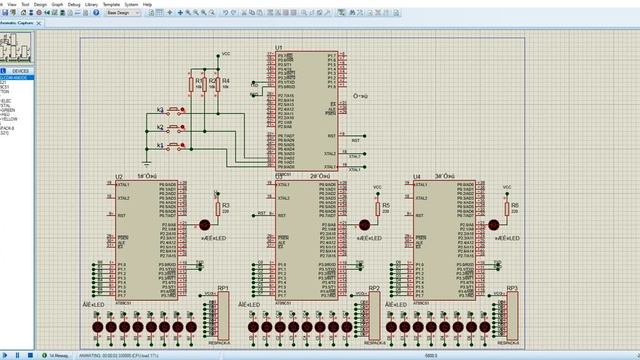640x360 pixels.
Task: Click the Undo toolbar icon
Action: coord(225,13)
